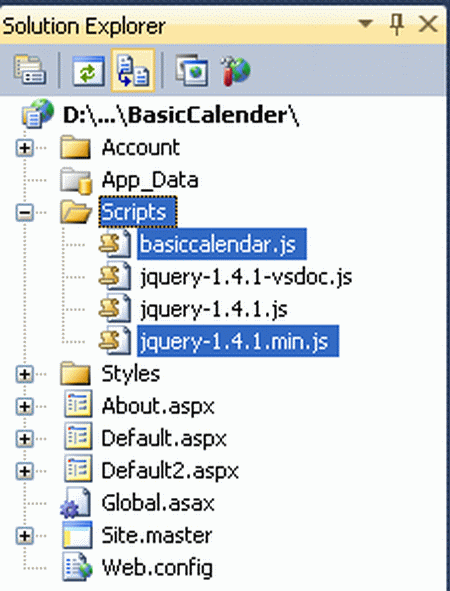Expand the Default2.aspx node

pyautogui.click(x=24, y=471)
